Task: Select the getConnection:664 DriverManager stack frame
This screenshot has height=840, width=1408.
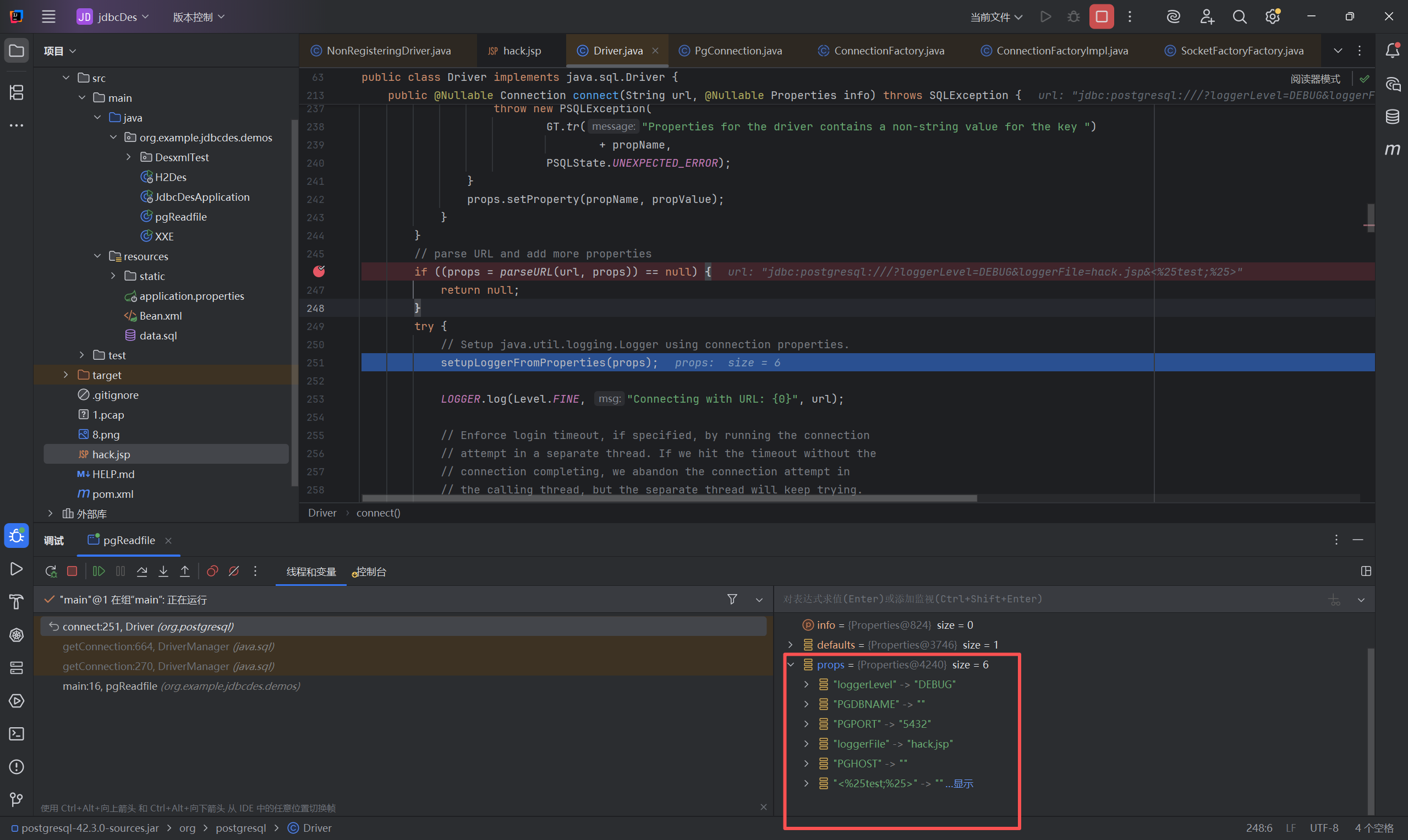Action: 168,646
